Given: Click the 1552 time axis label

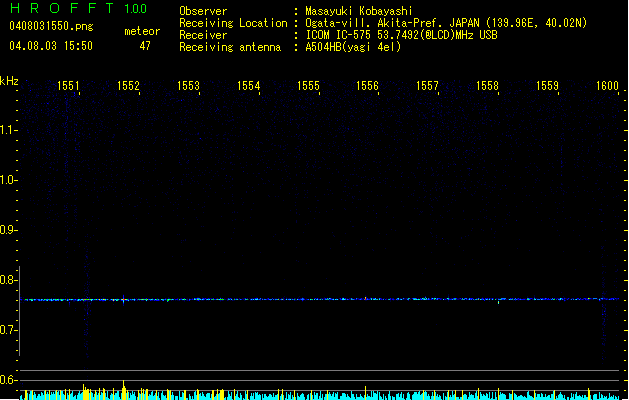Looking at the screenshot, I should [128, 85].
